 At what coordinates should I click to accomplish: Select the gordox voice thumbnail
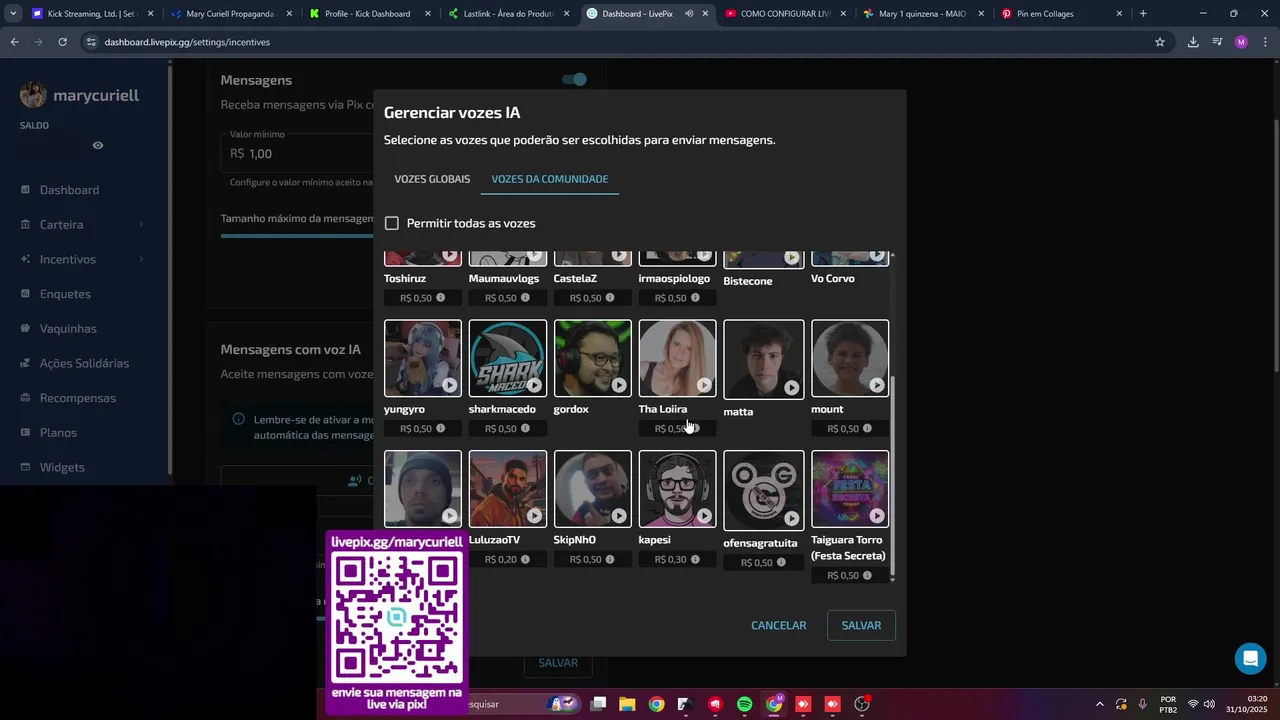pyautogui.click(x=592, y=358)
